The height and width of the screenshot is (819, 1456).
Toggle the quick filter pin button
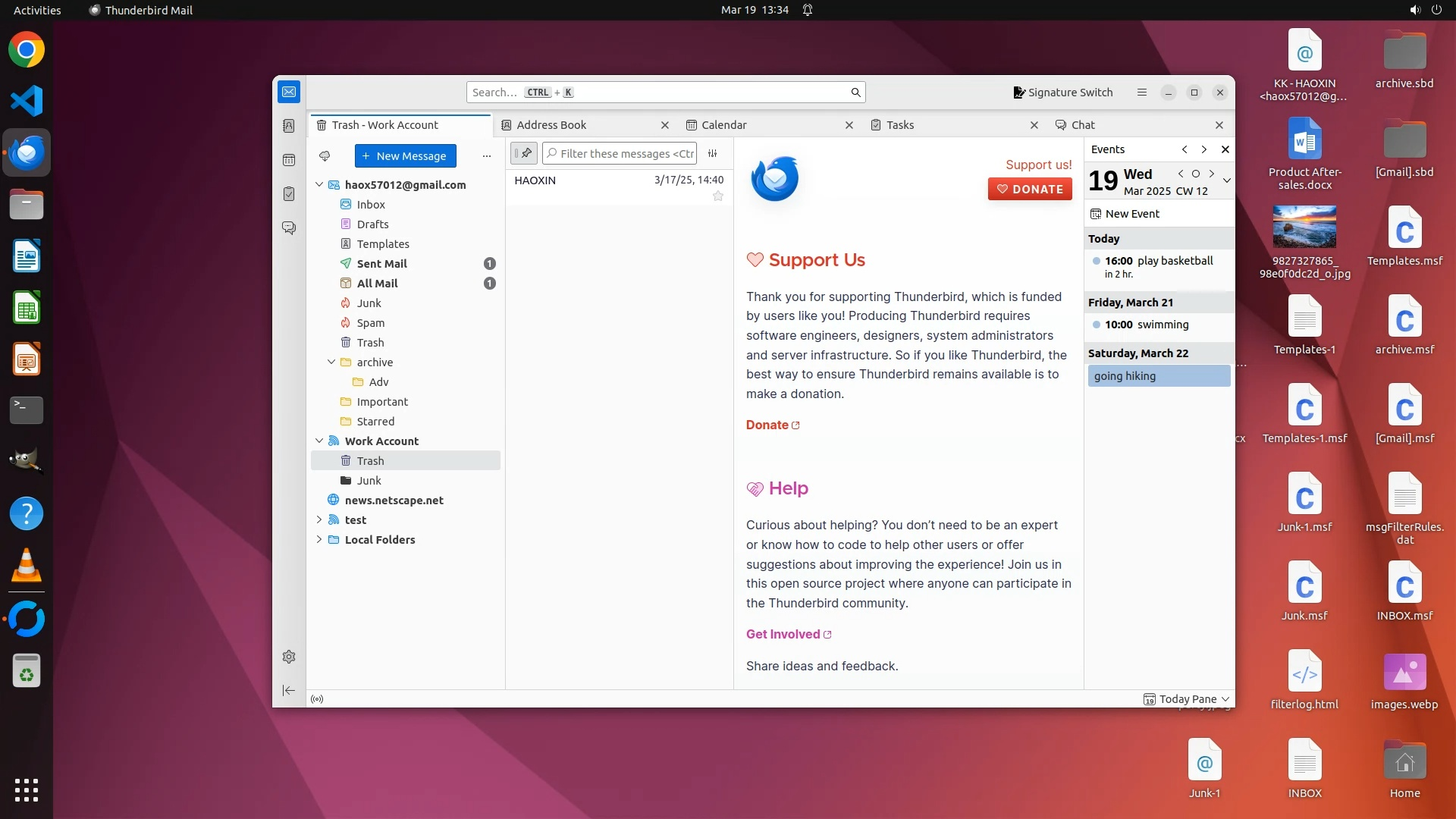click(x=523, y=153)
